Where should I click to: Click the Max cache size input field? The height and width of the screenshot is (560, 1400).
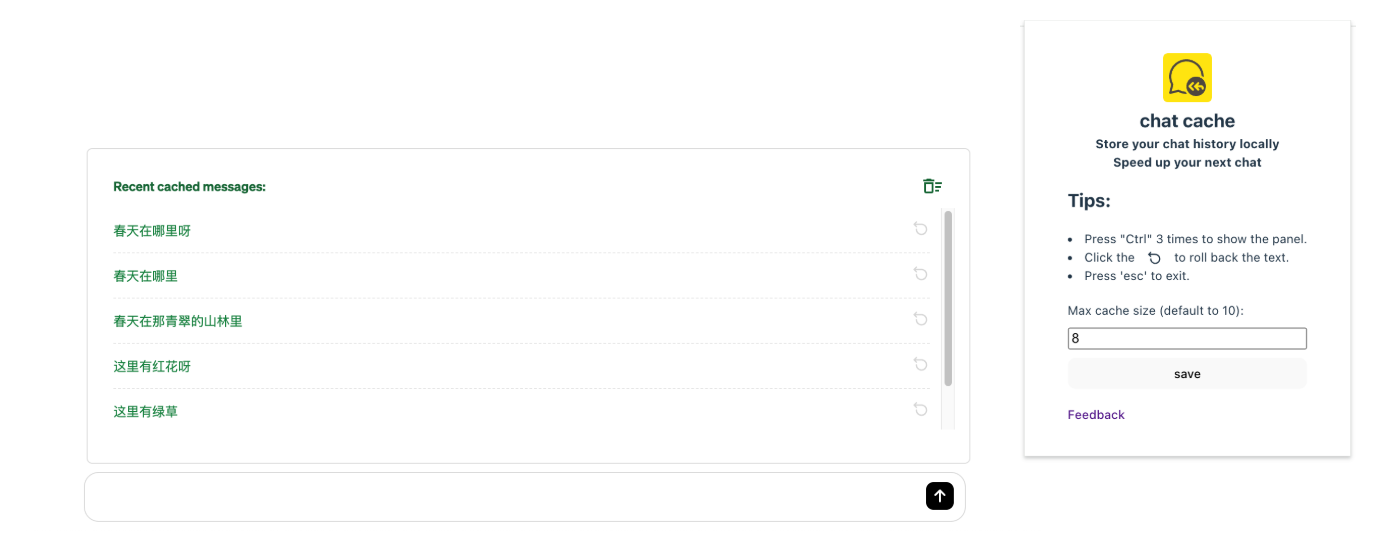1187,339
